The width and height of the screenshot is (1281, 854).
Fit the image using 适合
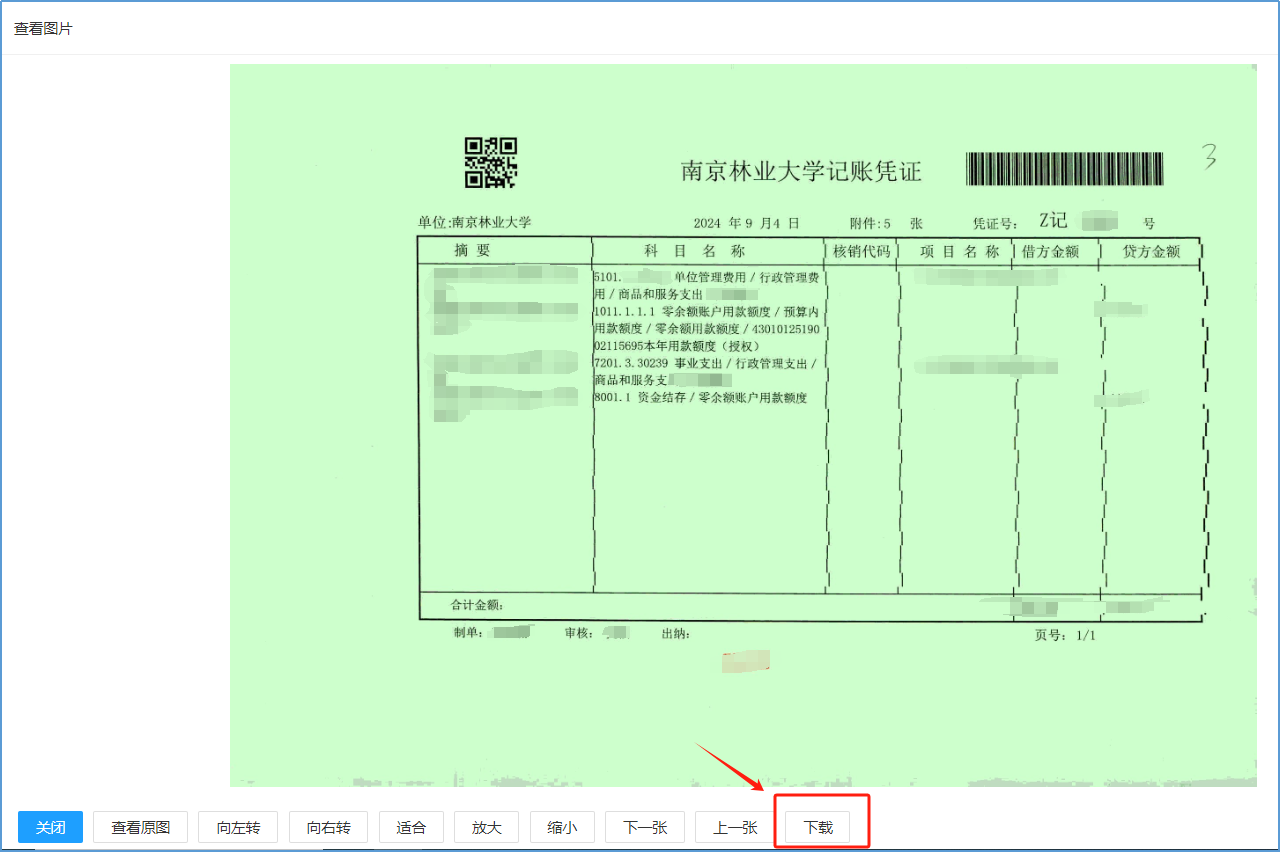point(411,827)
